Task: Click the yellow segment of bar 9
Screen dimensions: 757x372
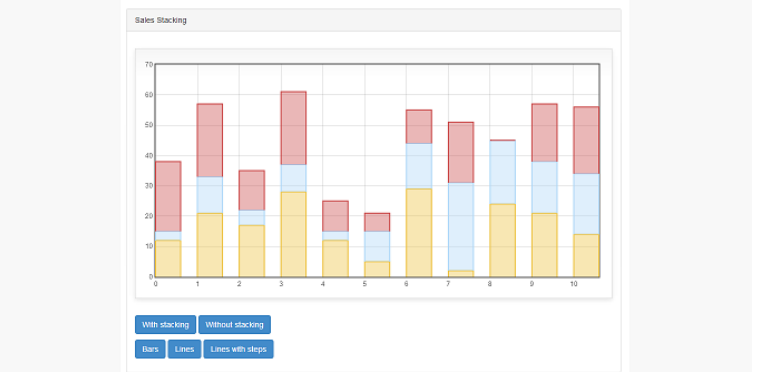Action: tap(545, 245)
